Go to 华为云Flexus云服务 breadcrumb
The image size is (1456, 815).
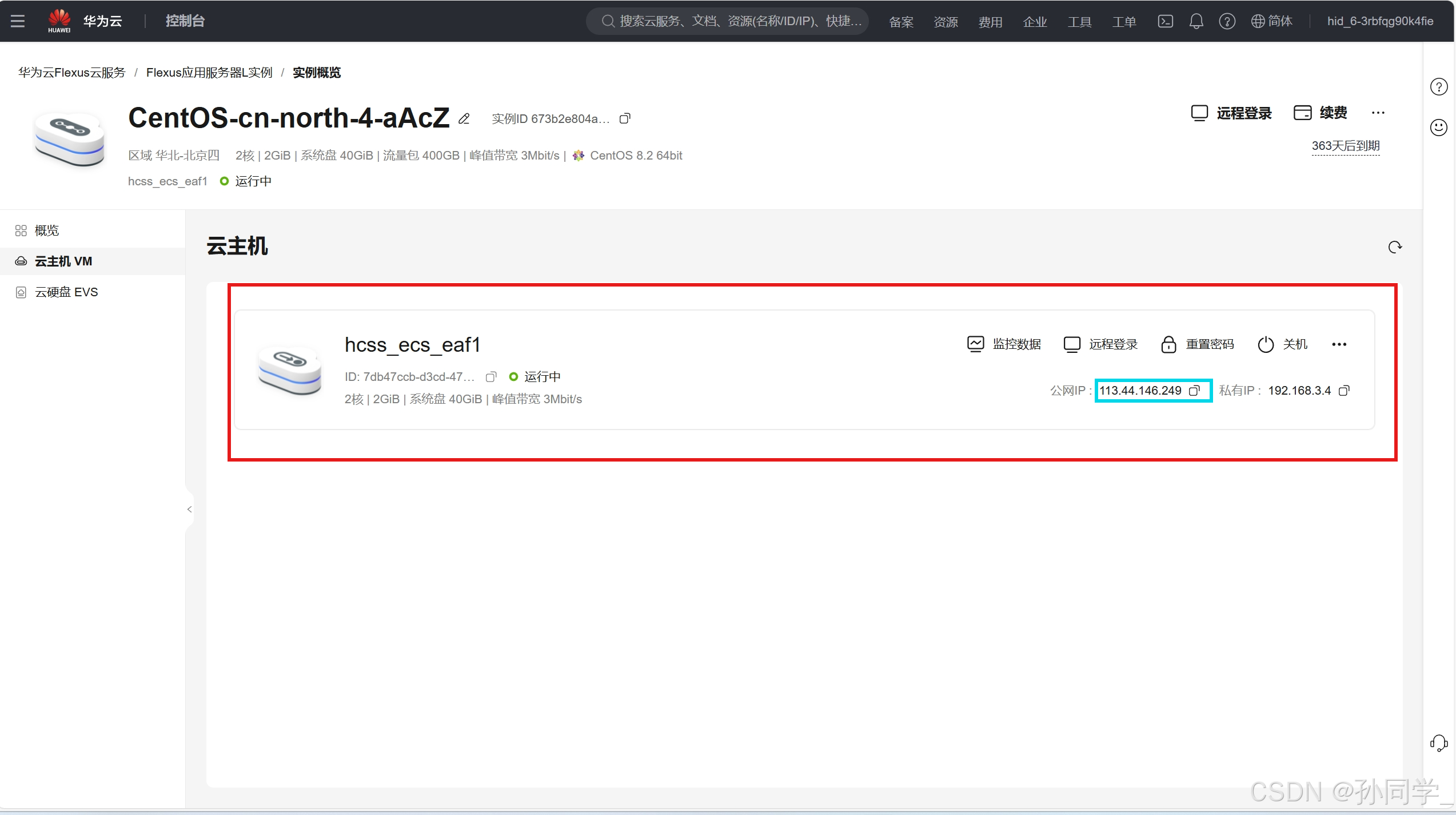71,73
